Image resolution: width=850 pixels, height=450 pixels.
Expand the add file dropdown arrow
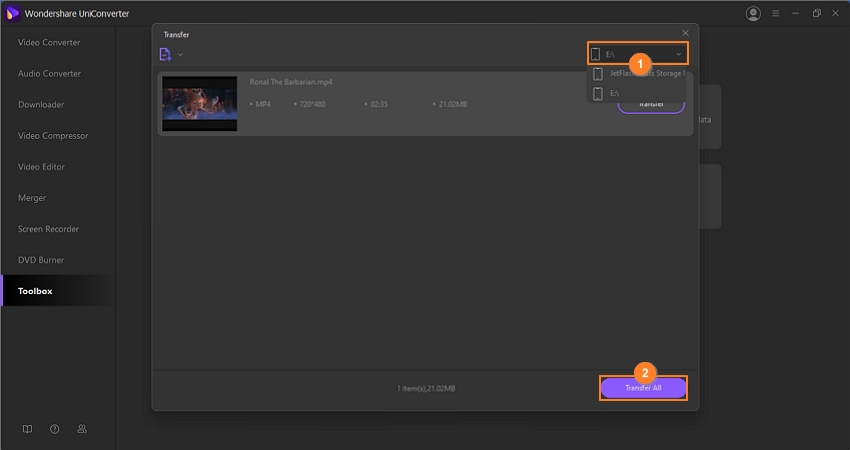[181, 54]
